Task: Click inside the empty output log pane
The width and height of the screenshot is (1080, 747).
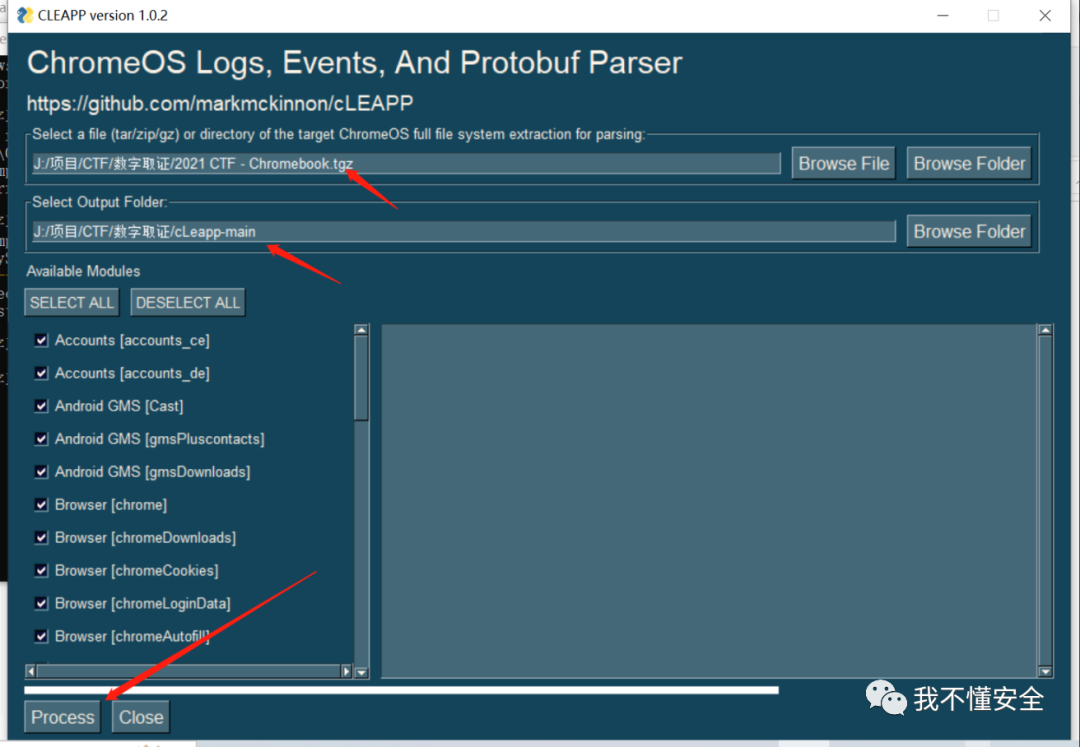Action: point(709,501)
